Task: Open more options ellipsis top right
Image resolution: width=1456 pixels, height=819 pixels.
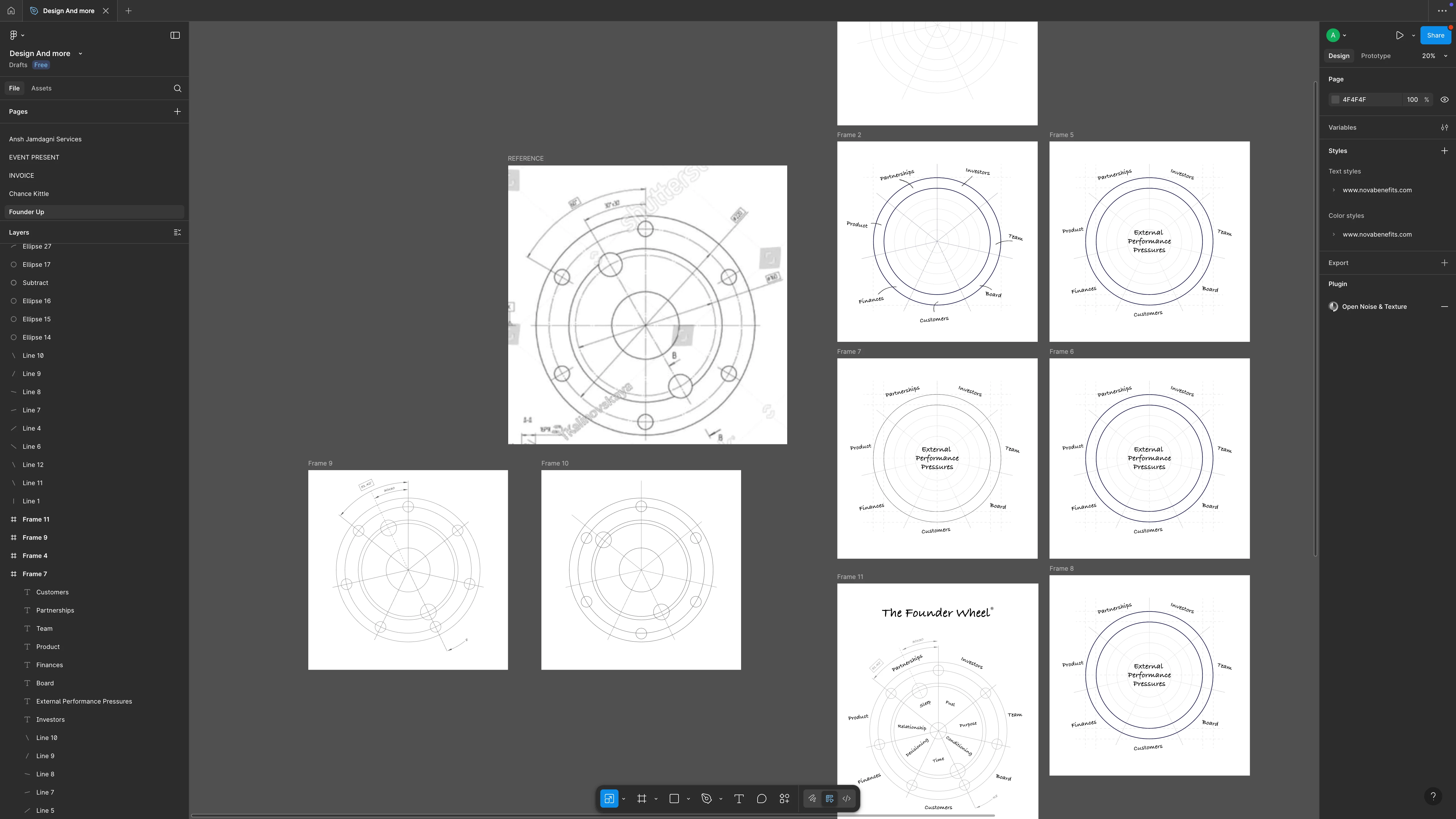Action: [1442, 11]
